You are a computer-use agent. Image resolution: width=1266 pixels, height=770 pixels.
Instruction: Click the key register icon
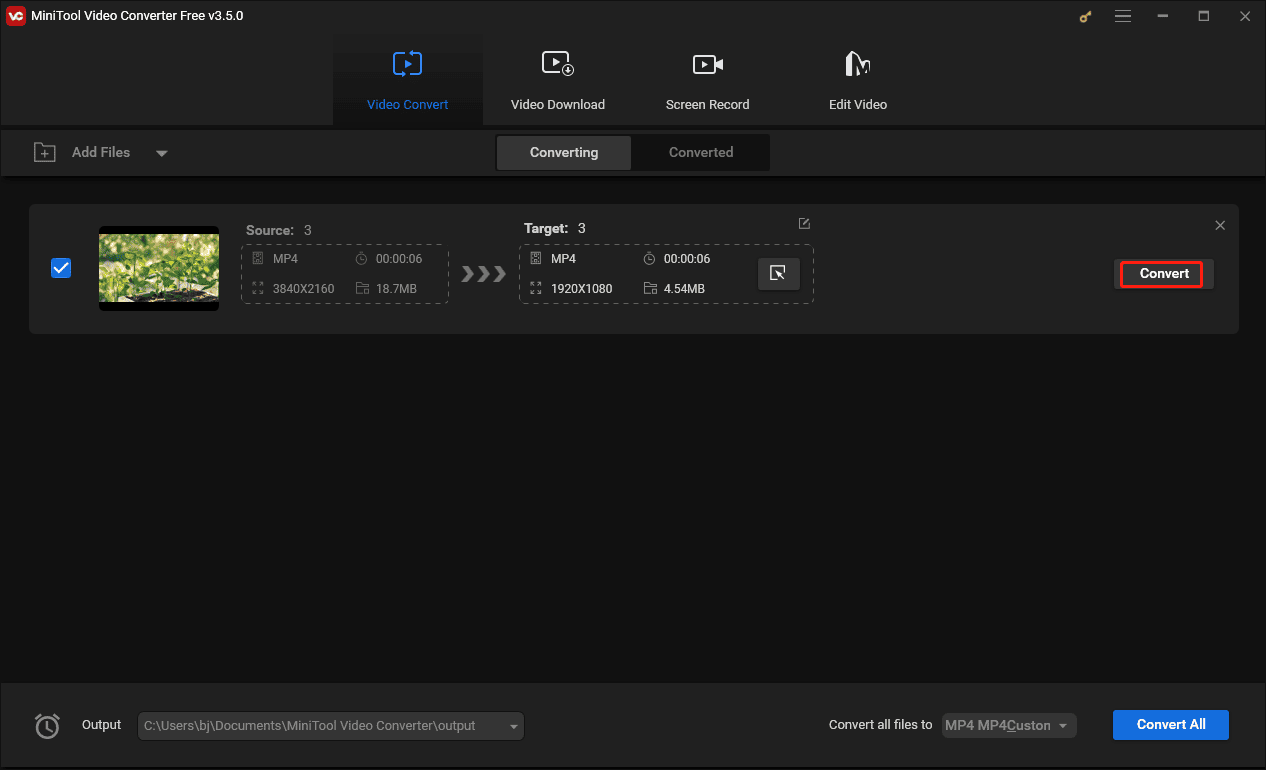click(x=1086, y=16)
